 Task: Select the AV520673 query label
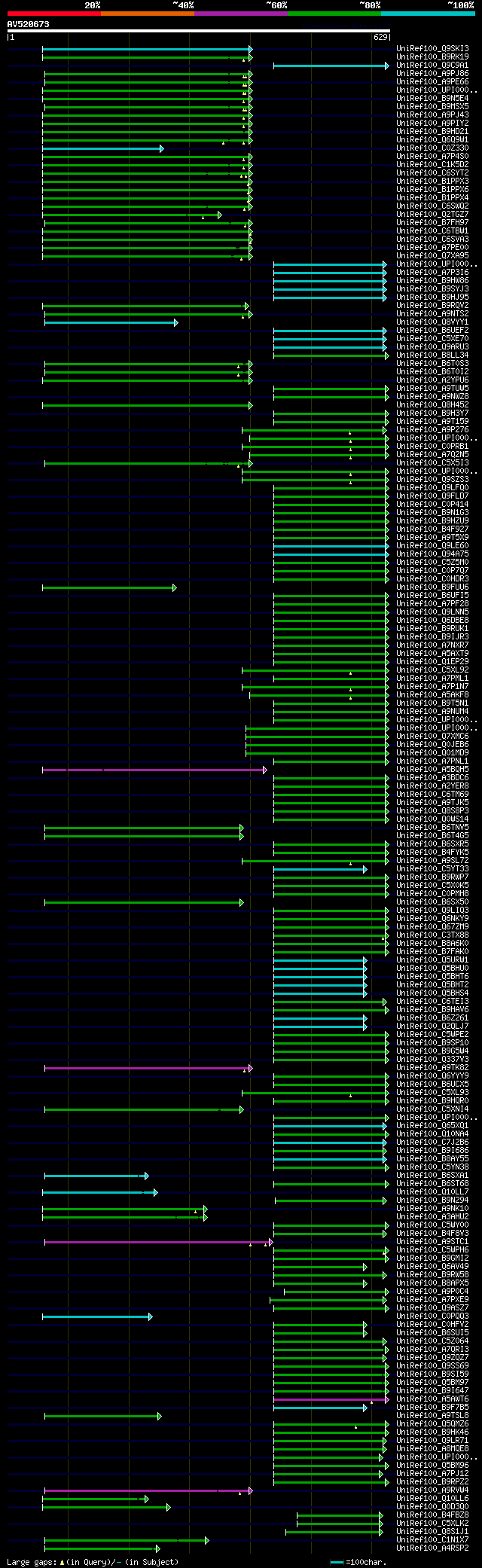29,24
